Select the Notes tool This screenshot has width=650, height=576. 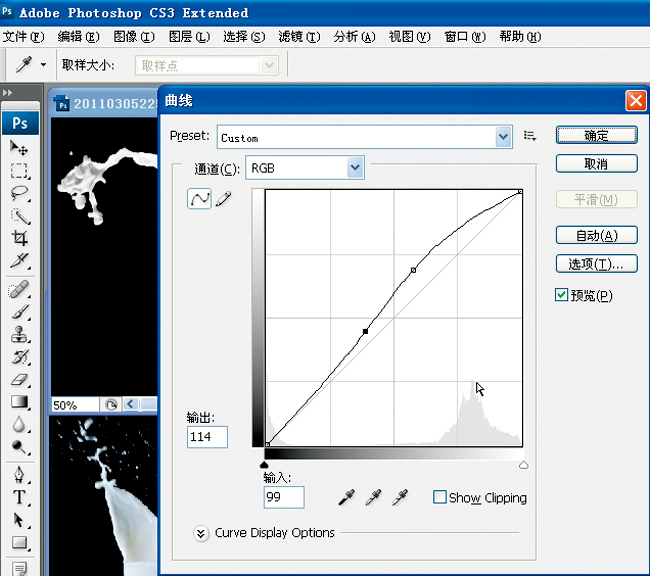click(x=19, y=568)
